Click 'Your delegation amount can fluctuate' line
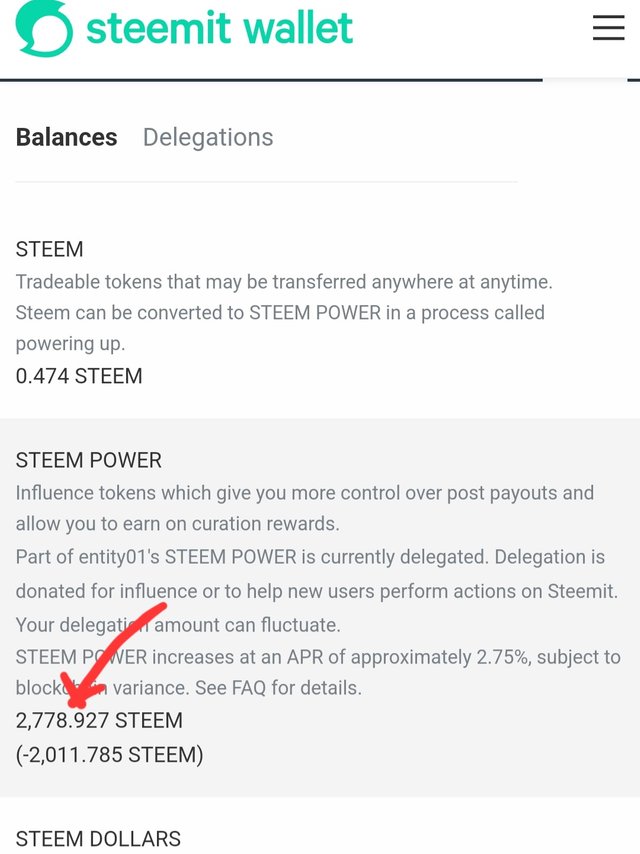Viewport: 640px width, 854px height. 178,625
